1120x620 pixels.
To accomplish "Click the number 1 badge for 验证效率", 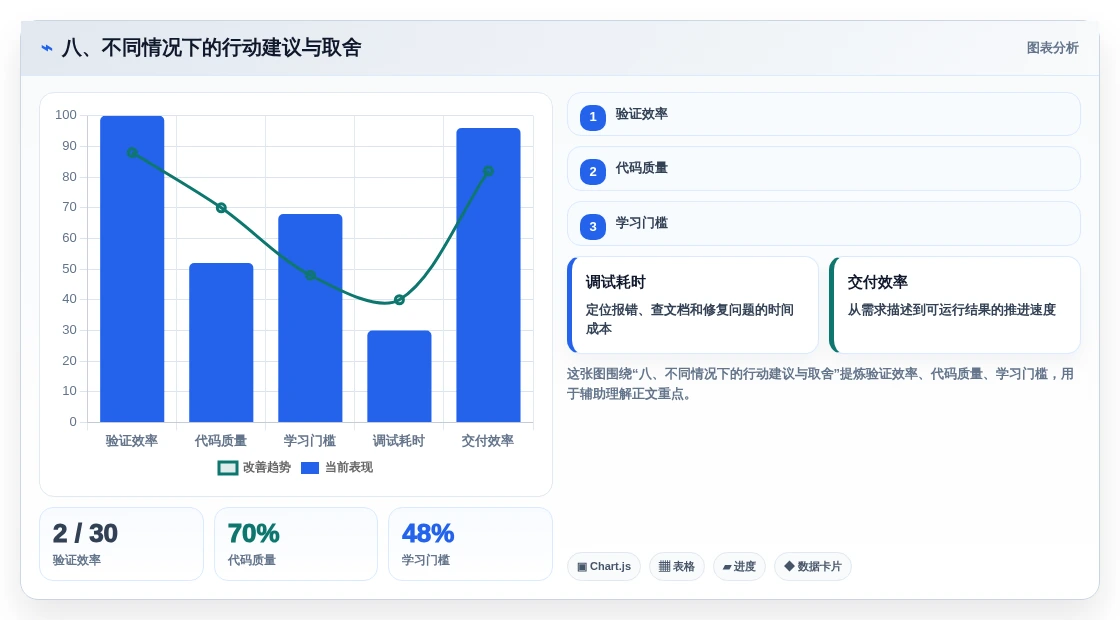I will 593,117.
